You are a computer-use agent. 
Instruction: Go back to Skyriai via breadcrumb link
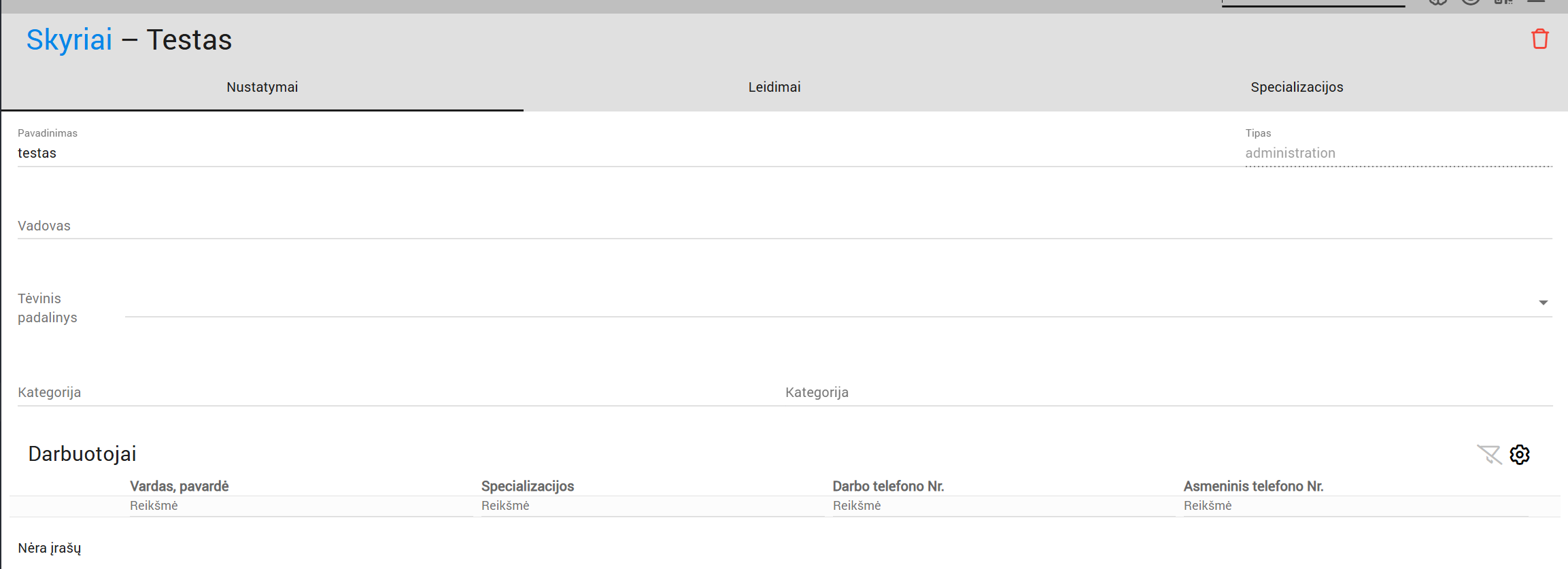point(69,39)
